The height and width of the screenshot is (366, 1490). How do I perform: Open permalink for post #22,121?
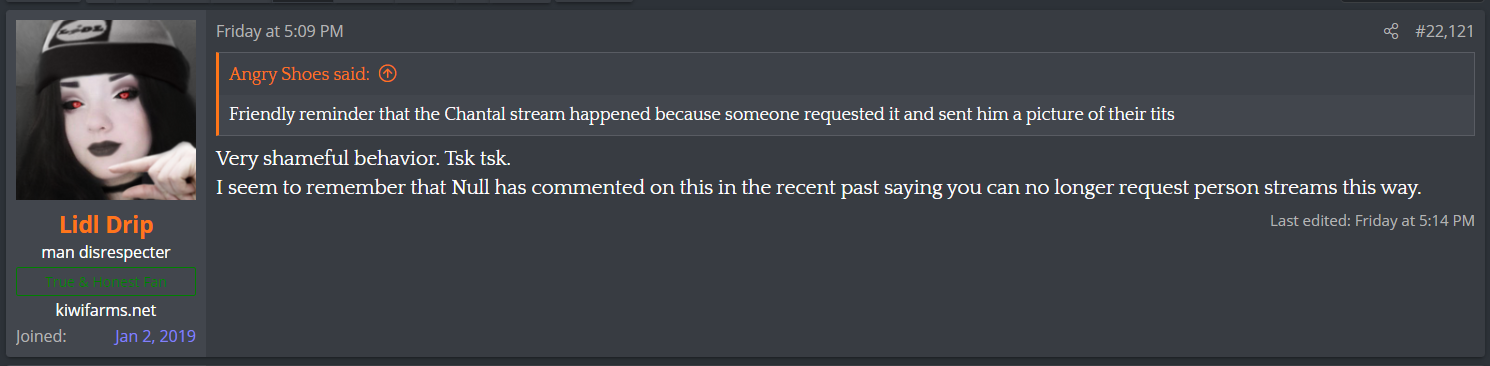click(1444, 32)
